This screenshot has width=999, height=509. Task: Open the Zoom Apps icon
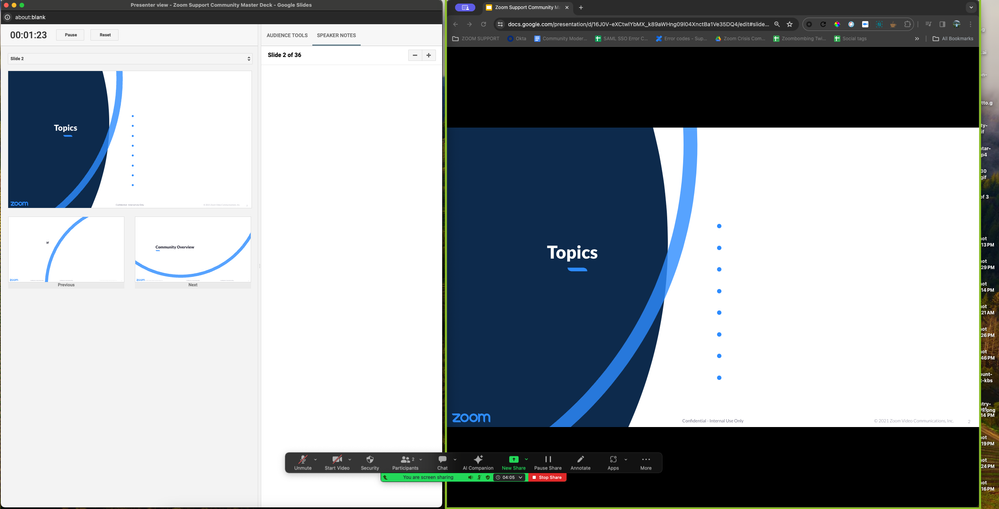pyautogui.click(x=613, y=460)
